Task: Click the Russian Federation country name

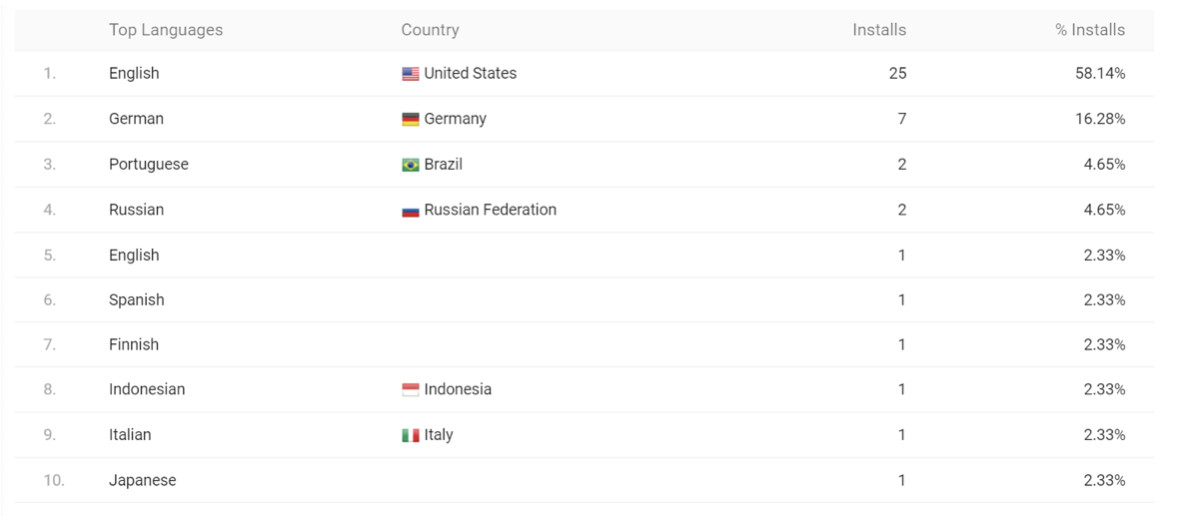Action: pos(490,210)
